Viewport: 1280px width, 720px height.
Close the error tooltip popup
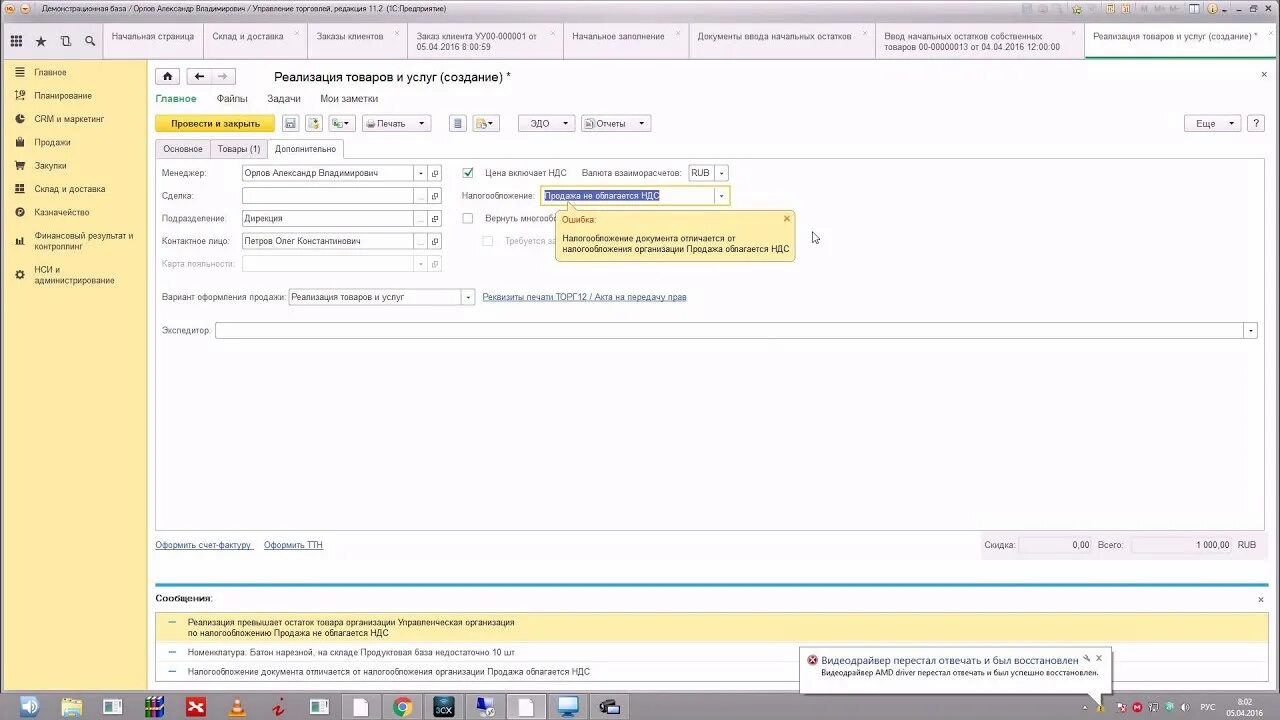(x=787, y=218)
